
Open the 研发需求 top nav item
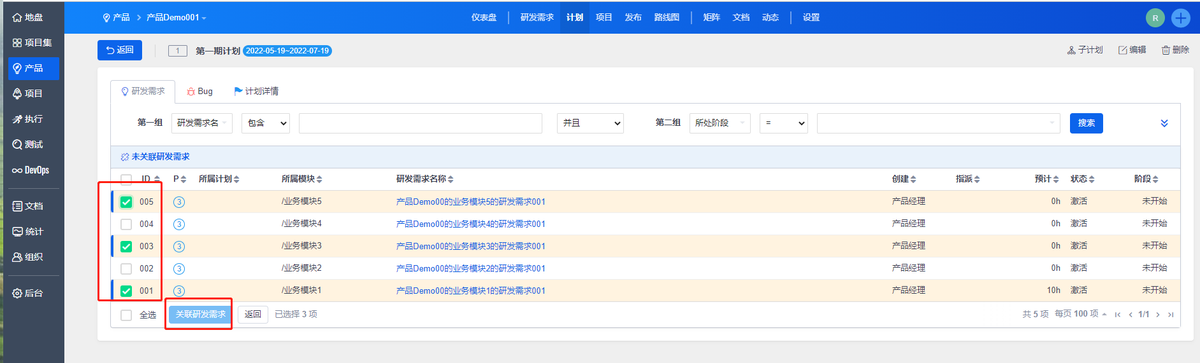(x=538, y=18)
